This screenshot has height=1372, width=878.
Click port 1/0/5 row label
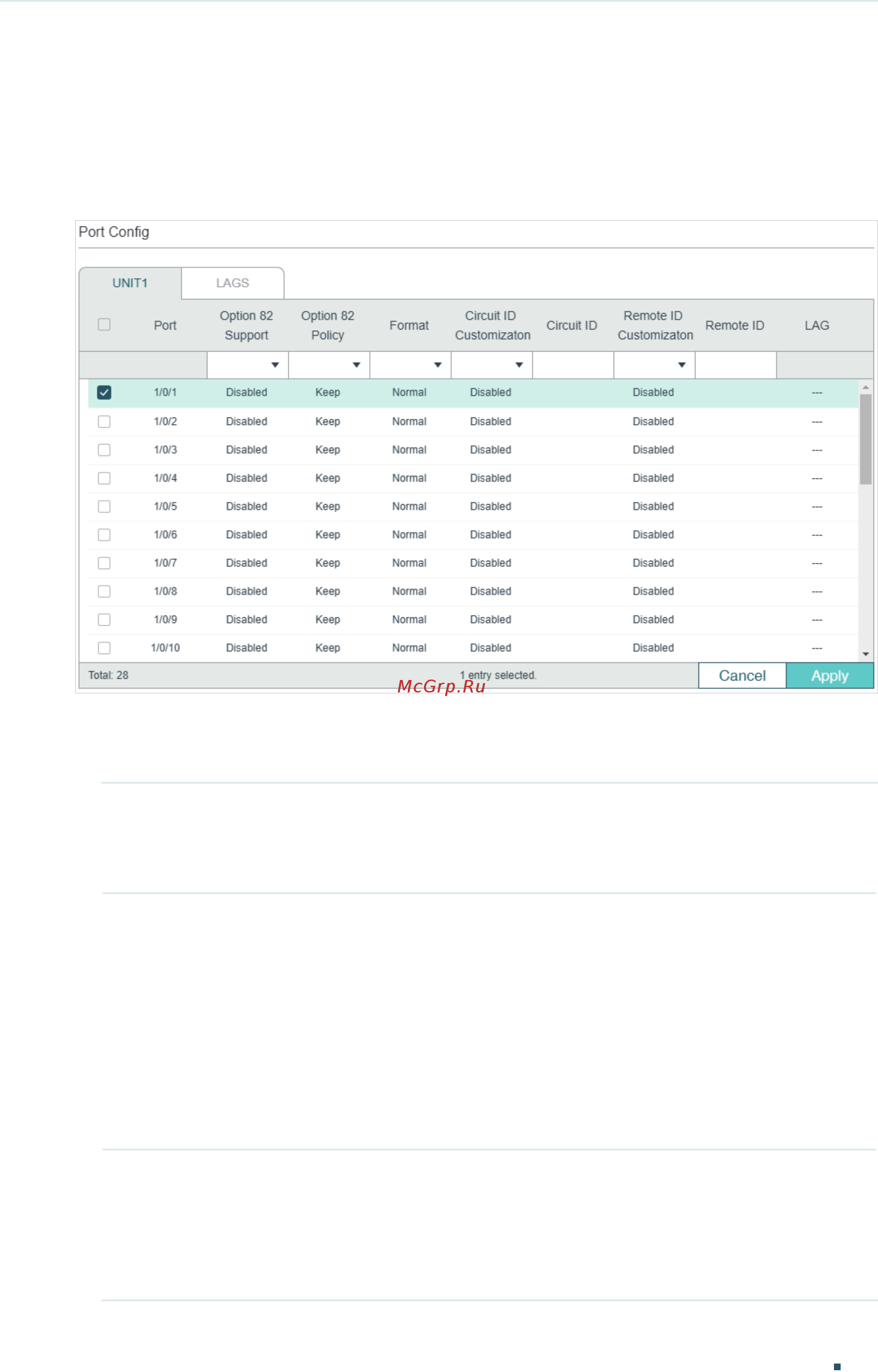(165, 506)
